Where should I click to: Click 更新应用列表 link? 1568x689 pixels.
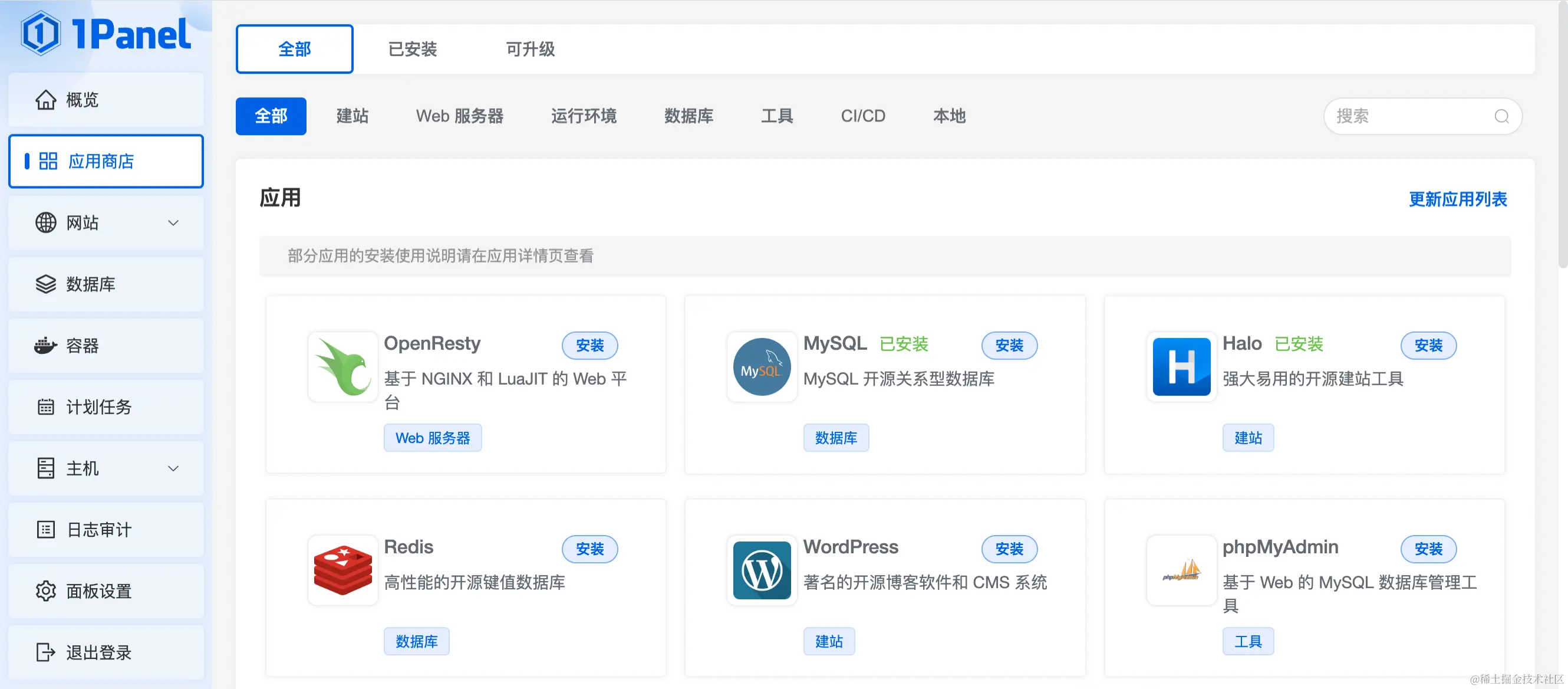(x=1457, y=199)
